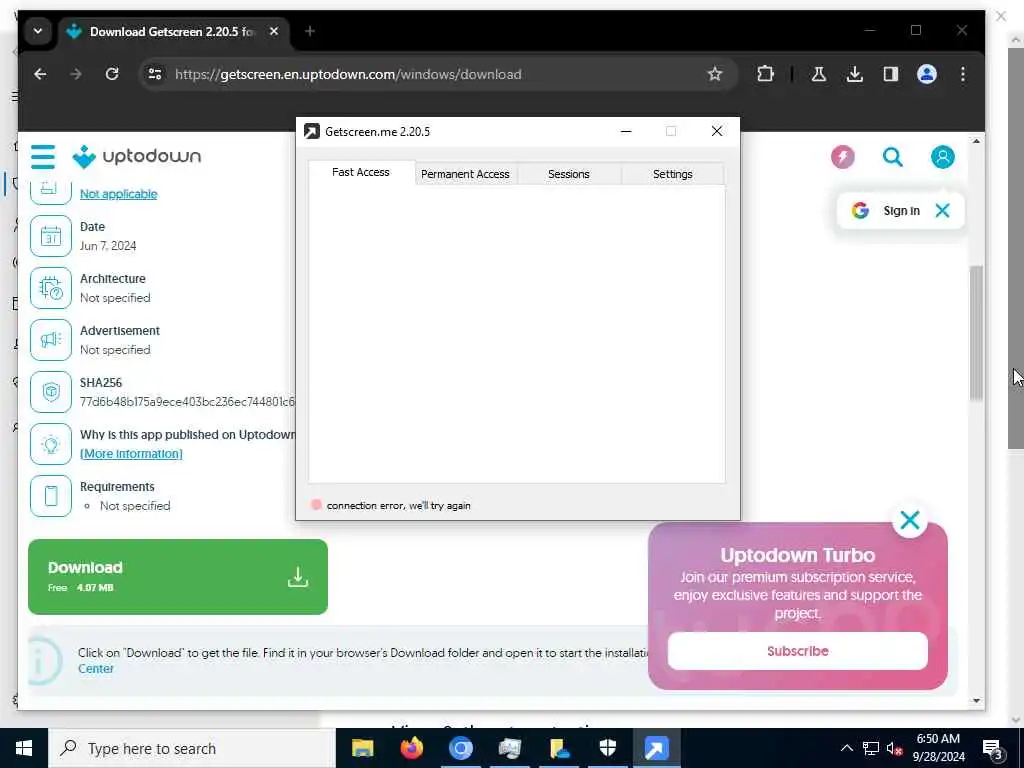Open the tab search dropdown
This screenshot has height=768, width=1024.
(x=38, y=31)
